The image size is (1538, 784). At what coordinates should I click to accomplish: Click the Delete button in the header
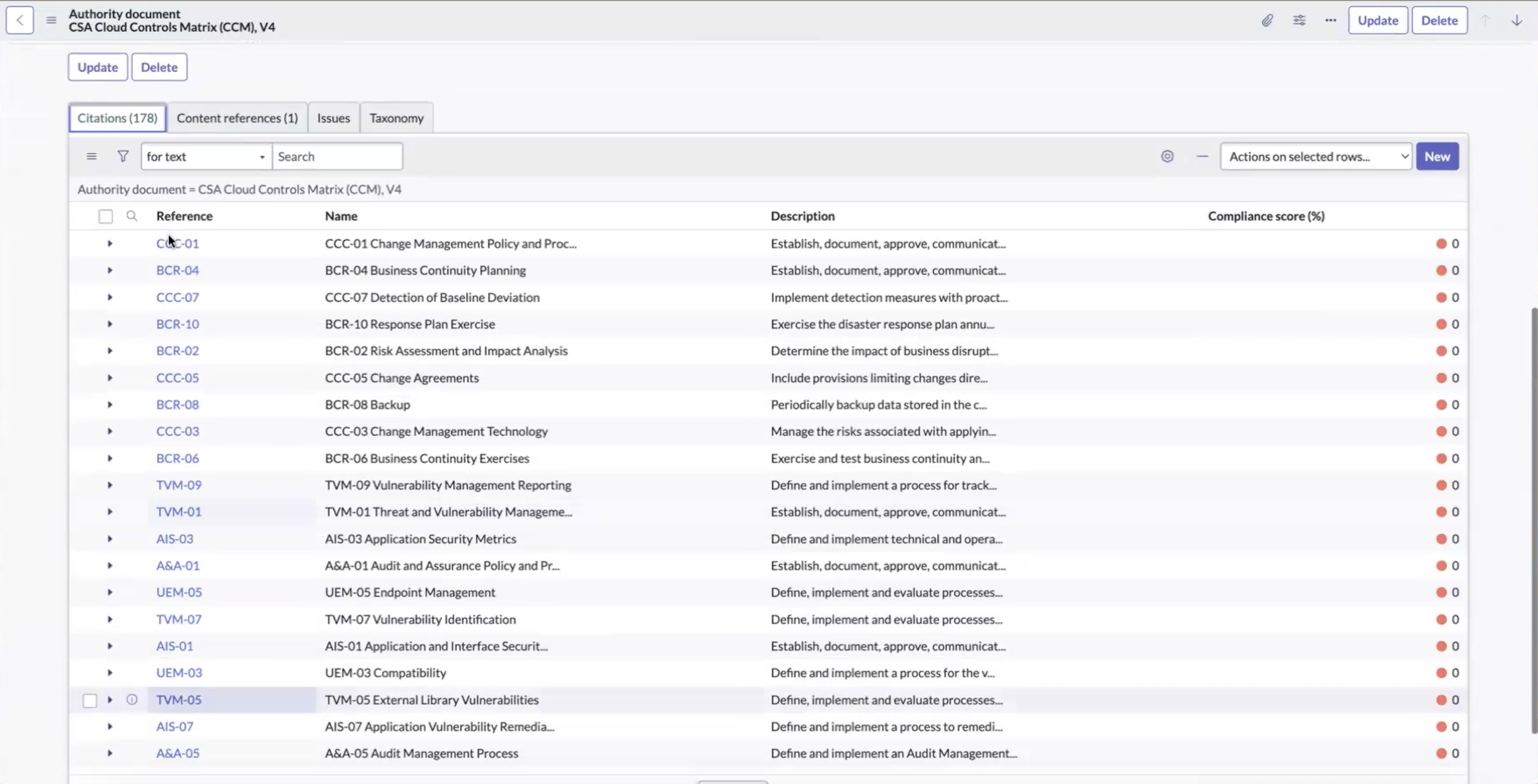pos(1439,20)
